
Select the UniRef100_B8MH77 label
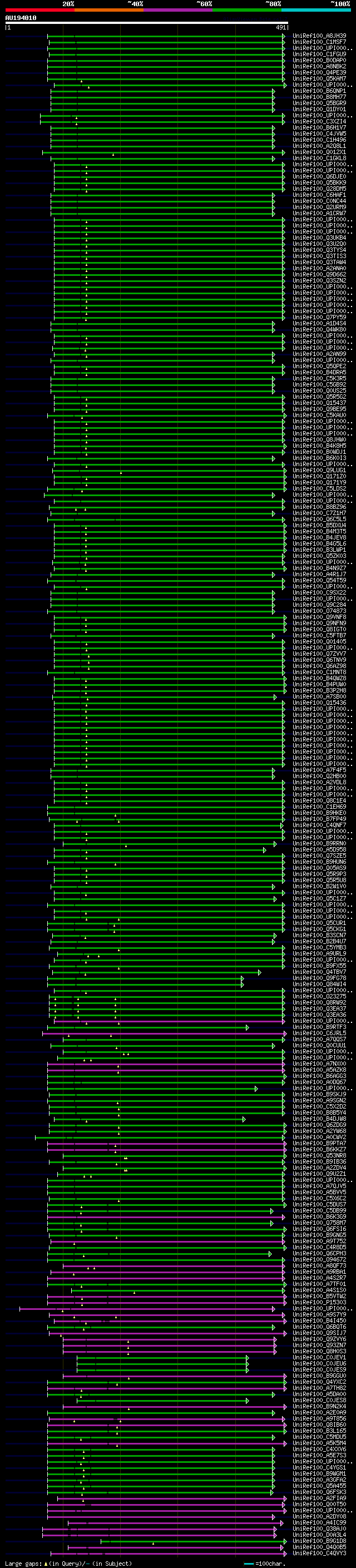319,97
